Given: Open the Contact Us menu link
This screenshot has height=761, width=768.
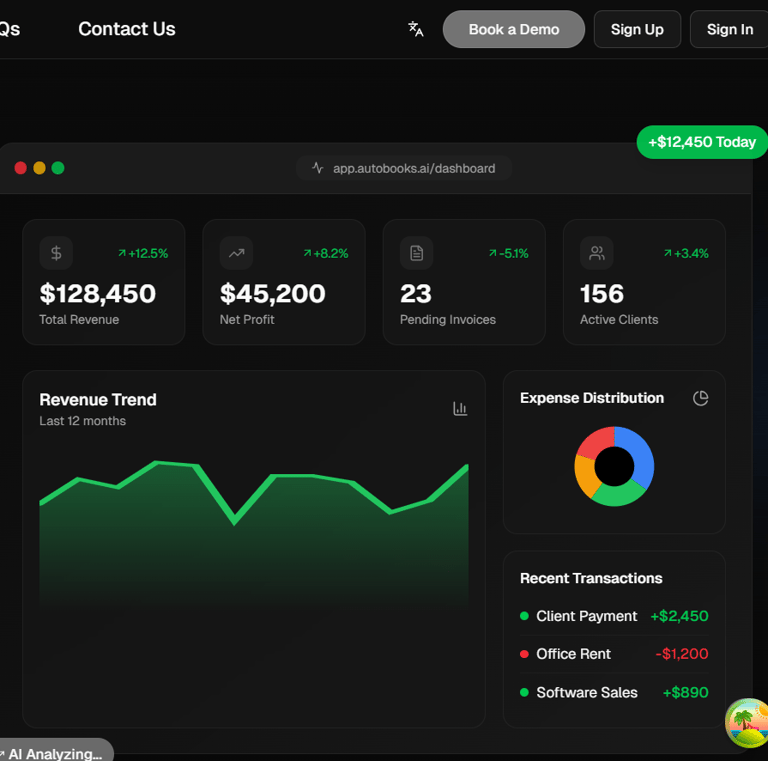Looking at the screenshot, I should (127, 29).
